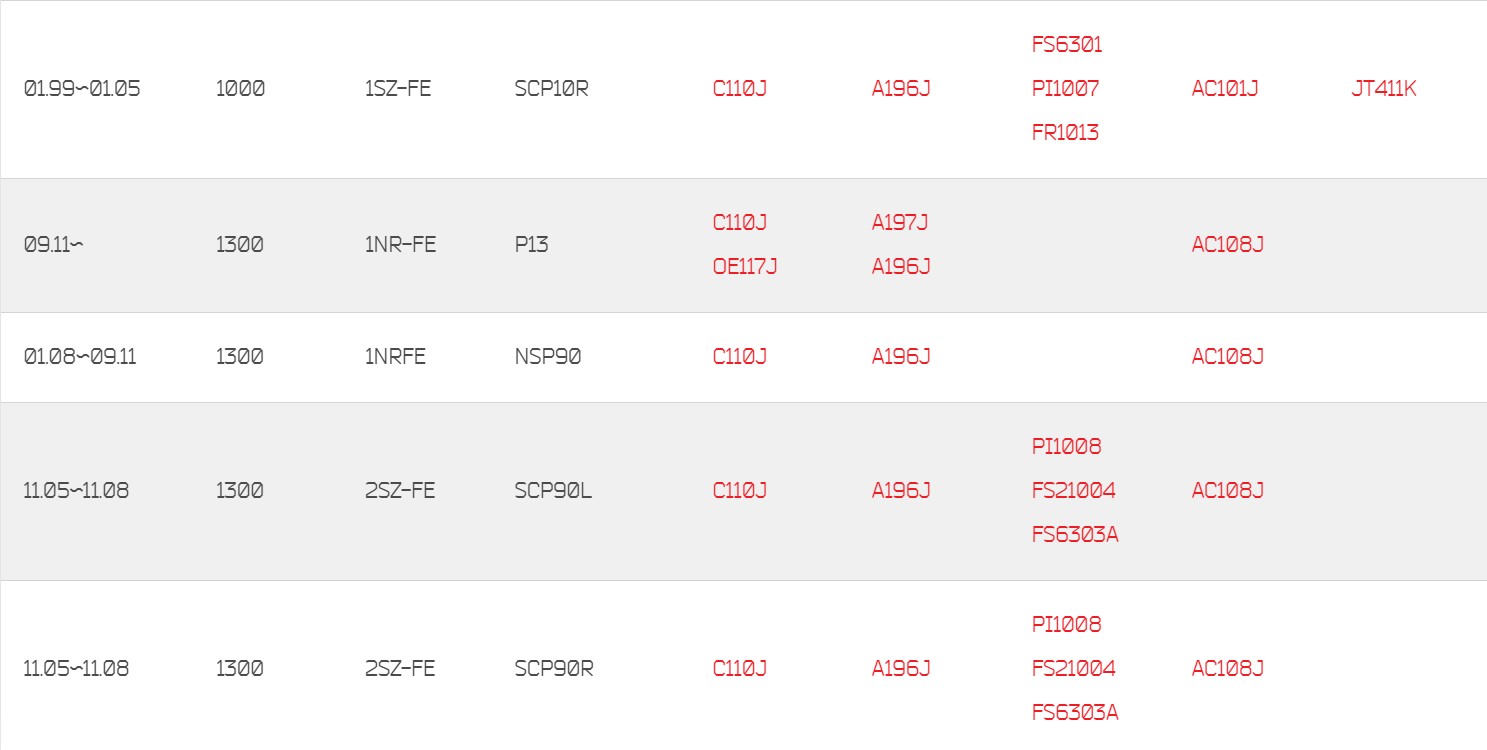Screen dimensions: 1487x750
Task: Click C110J in the SCP10R row
Action: click(x=740, y=88)
